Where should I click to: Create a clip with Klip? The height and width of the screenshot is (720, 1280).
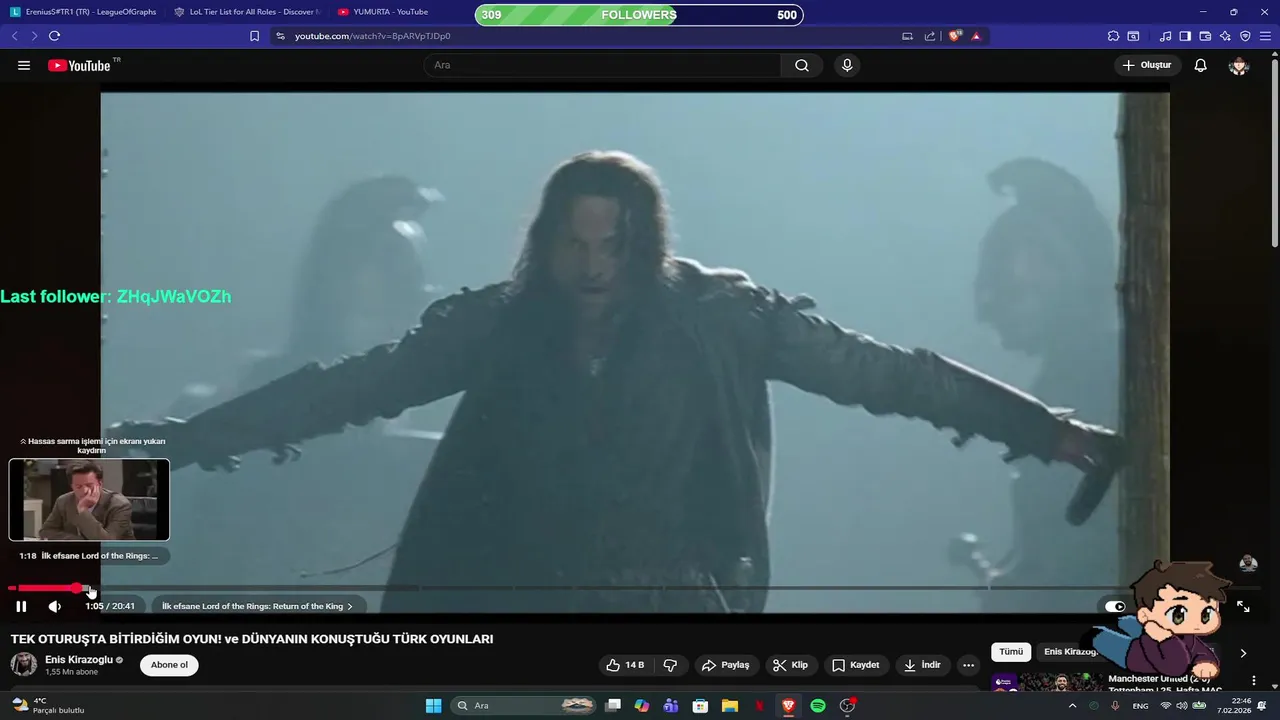coord(790,665)
